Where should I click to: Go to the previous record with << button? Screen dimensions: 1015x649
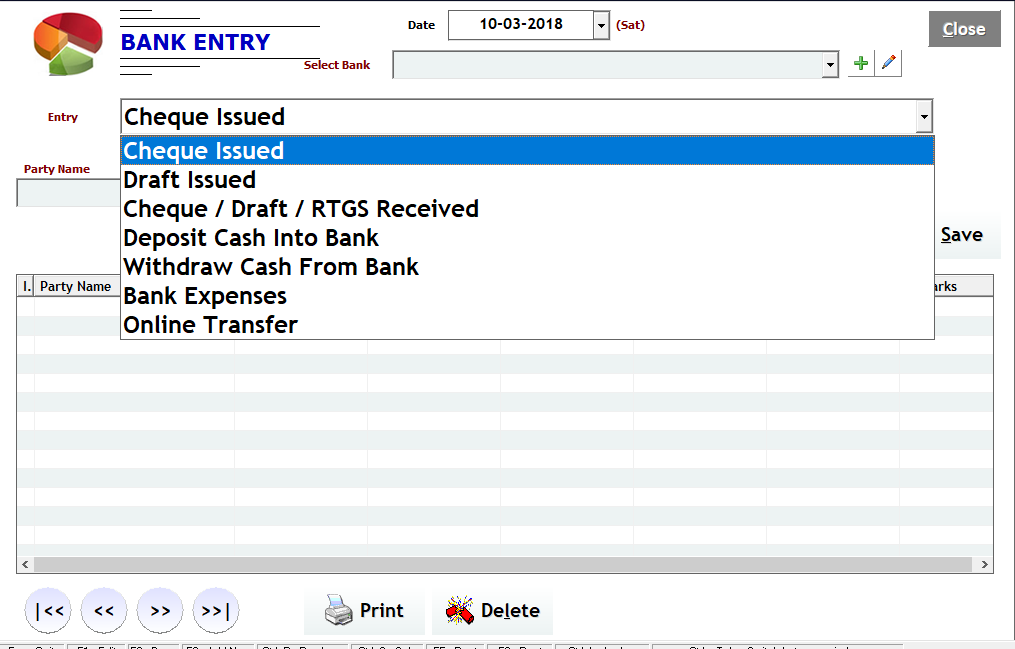[x=104, y=610]
